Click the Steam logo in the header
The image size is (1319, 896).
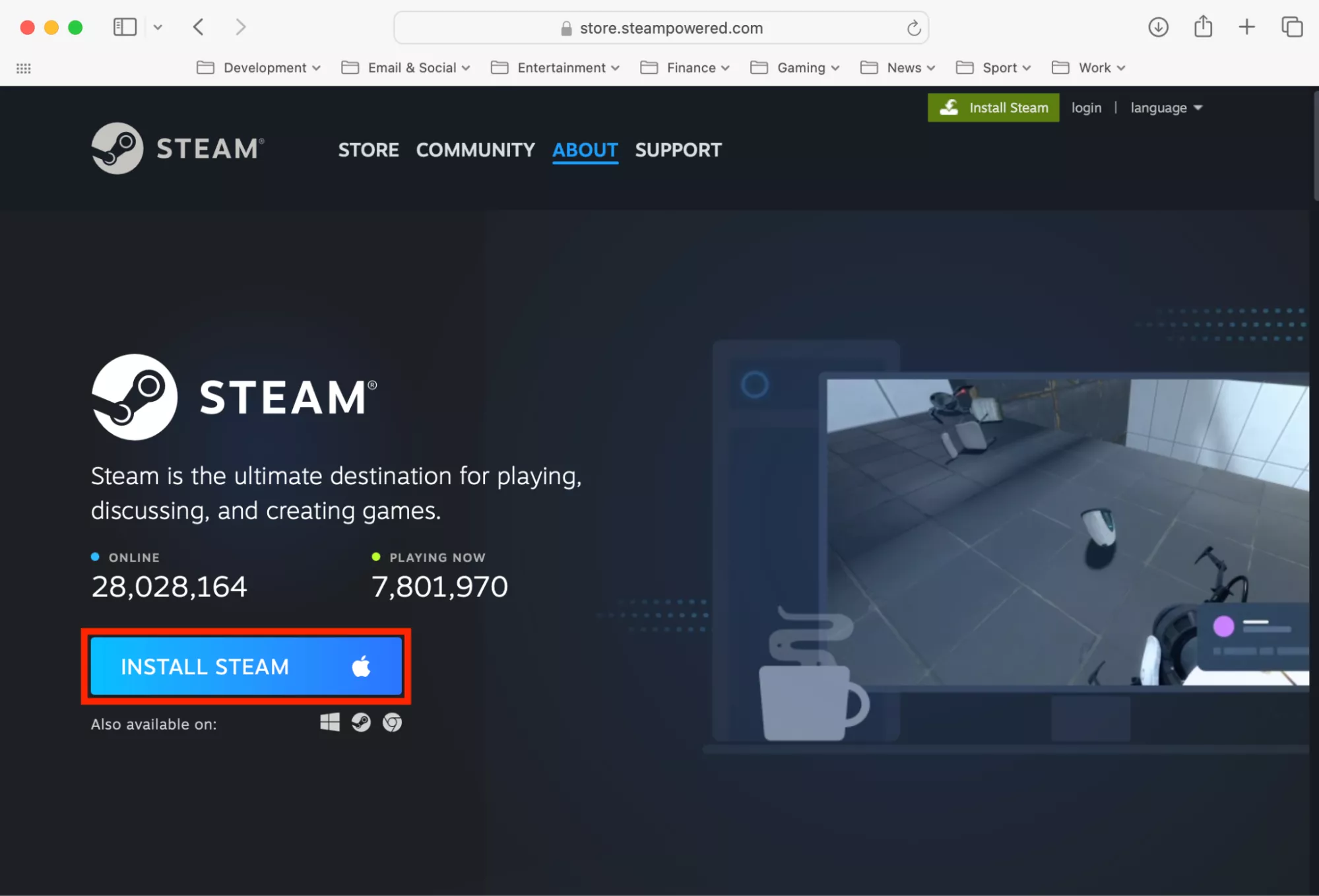(178, 148)
